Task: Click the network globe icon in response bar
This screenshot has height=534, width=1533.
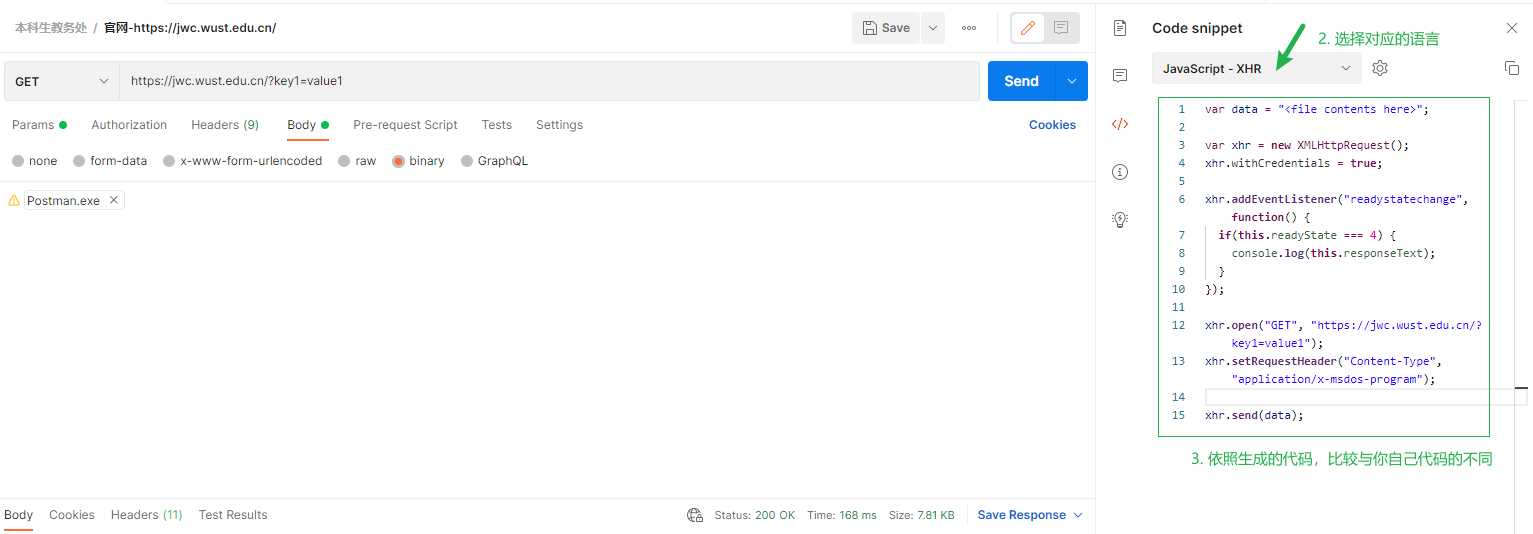Action: 695,515
